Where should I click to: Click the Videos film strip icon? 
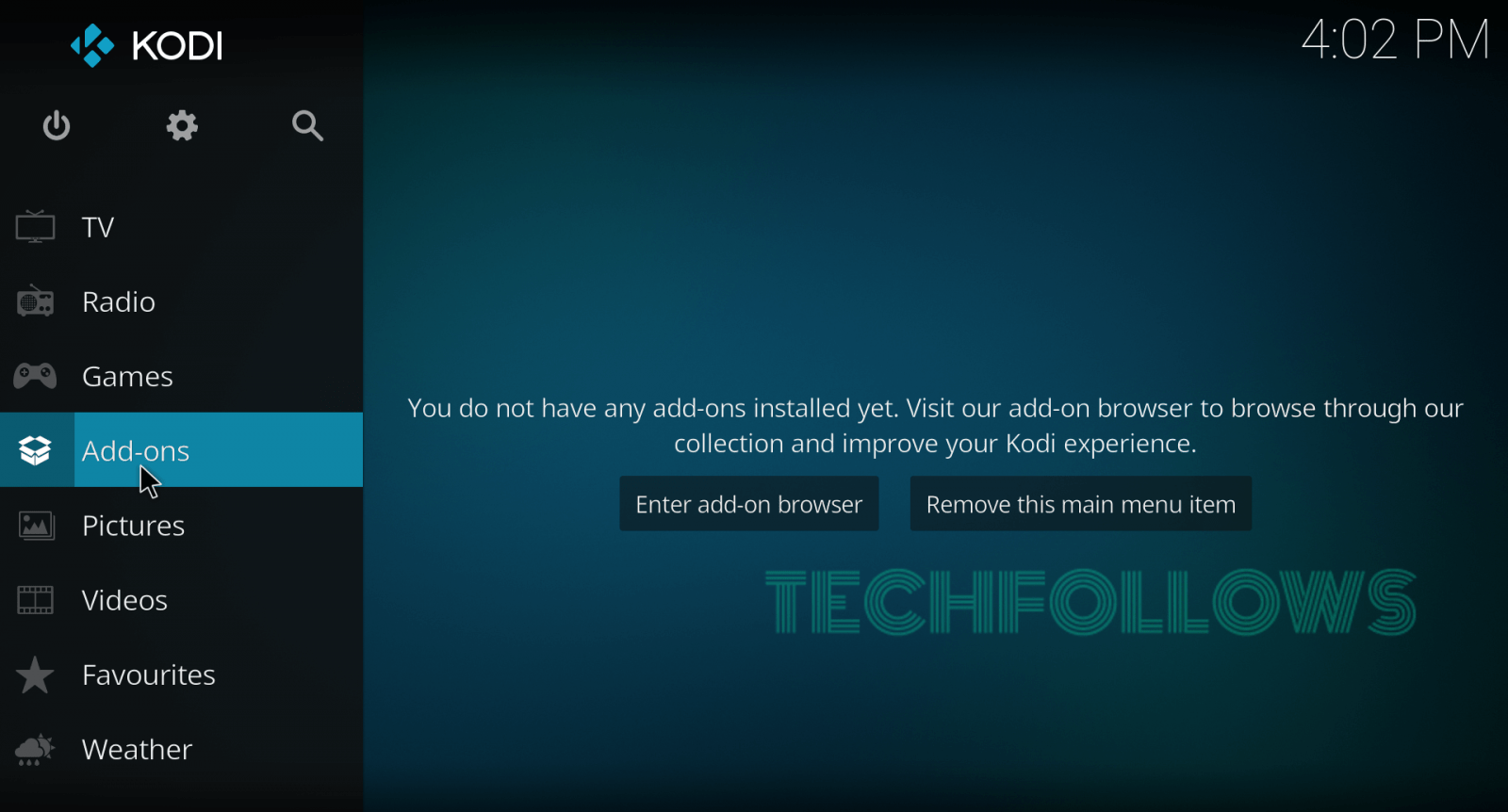[x=35, y=600]
